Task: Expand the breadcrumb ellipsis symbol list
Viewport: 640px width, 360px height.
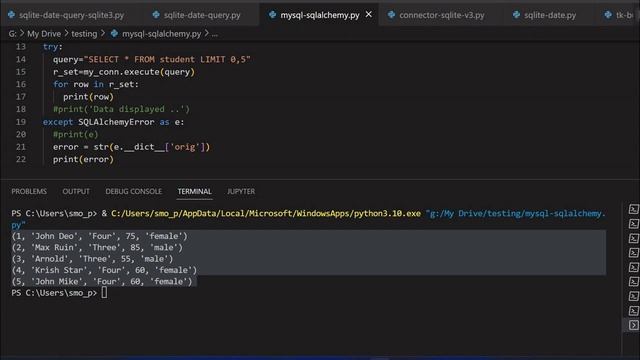Action: [215, 34]
